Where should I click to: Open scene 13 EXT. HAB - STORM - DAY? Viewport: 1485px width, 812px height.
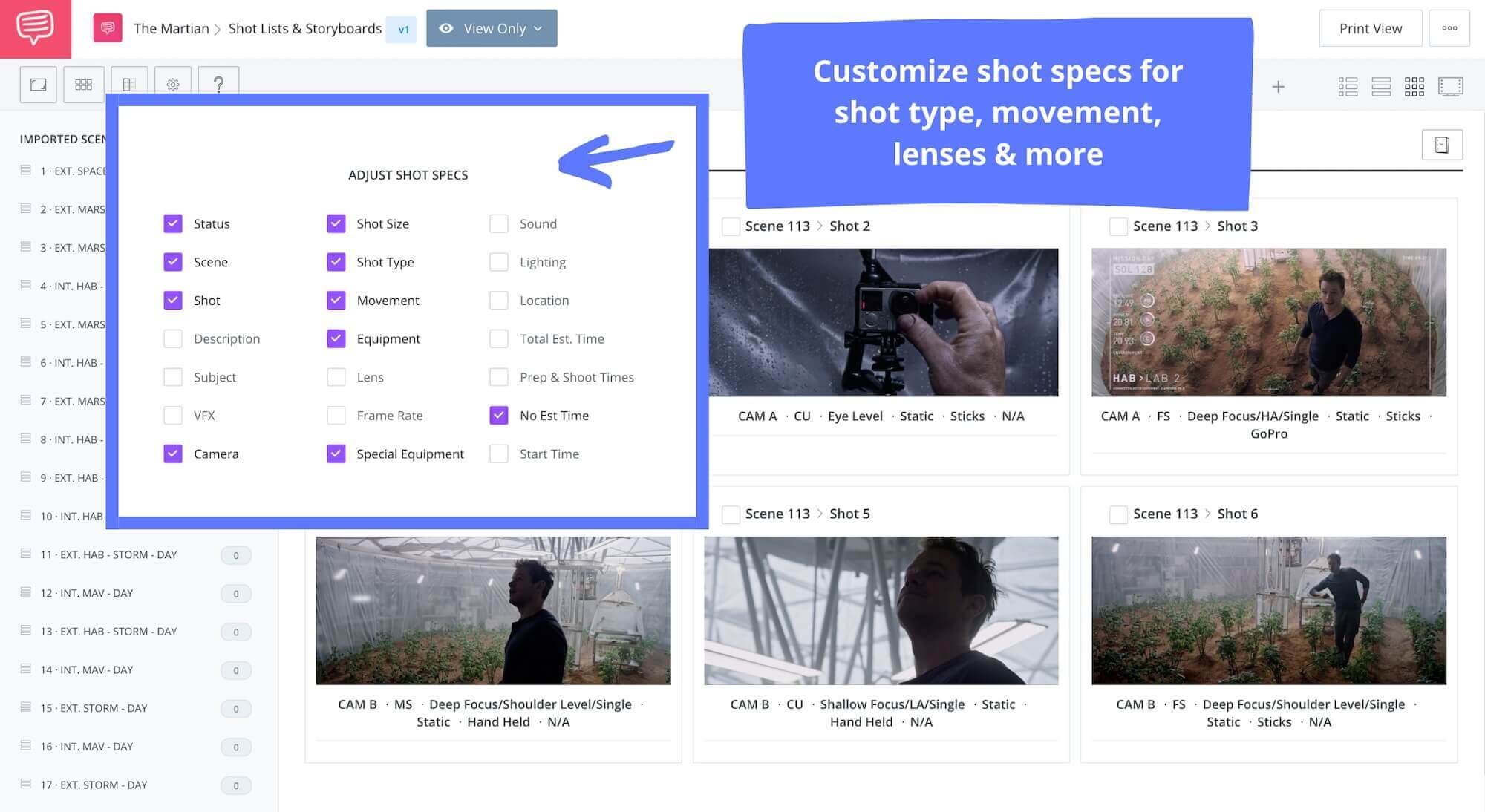coord(108,631)
